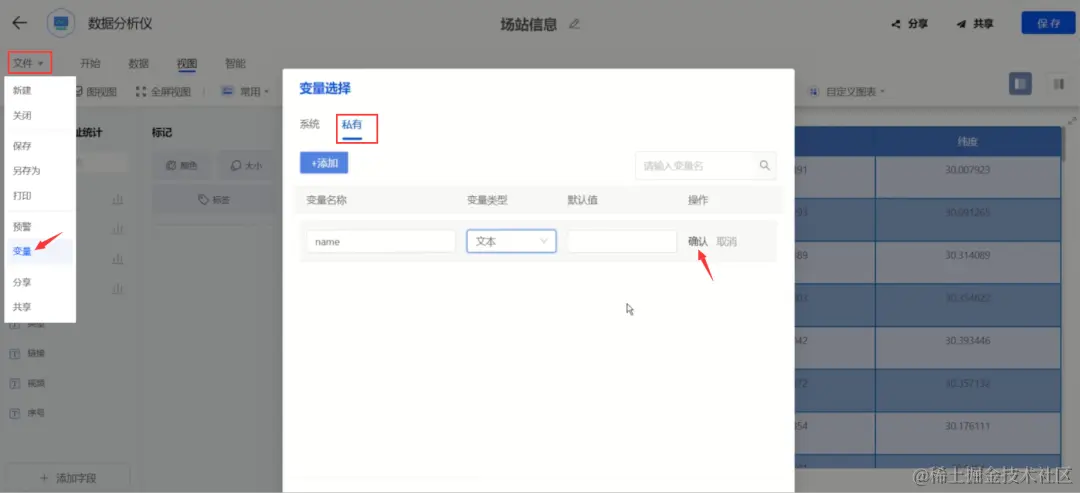Click the cell 30.357132
Screen dimensions: 1080x493
(x=968, y=384)
